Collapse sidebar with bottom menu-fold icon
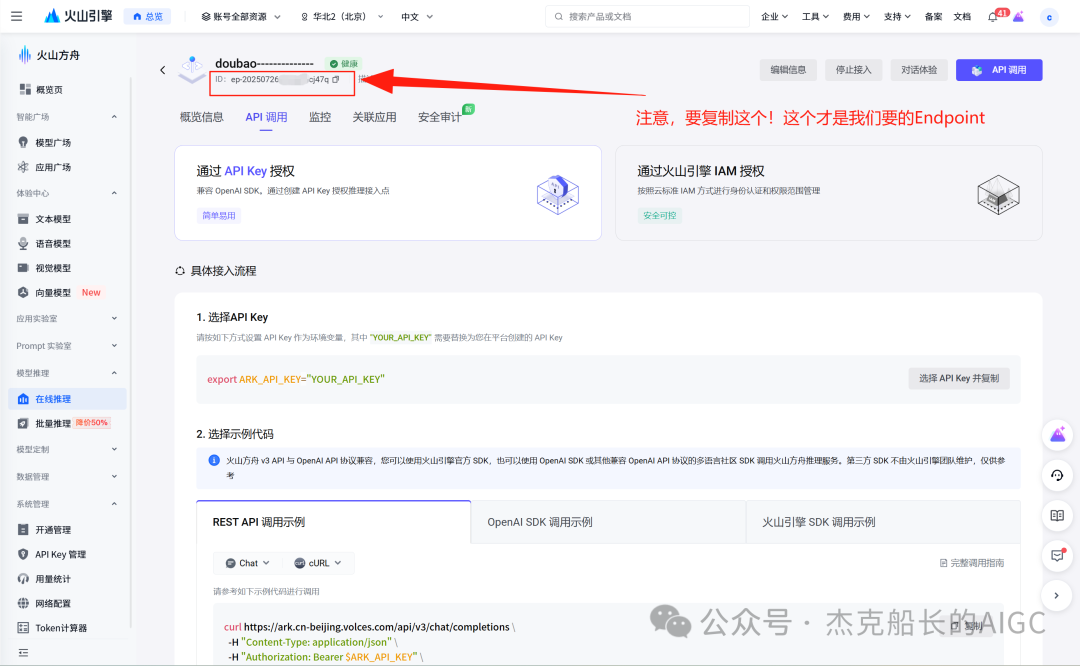 pos(23,653)
